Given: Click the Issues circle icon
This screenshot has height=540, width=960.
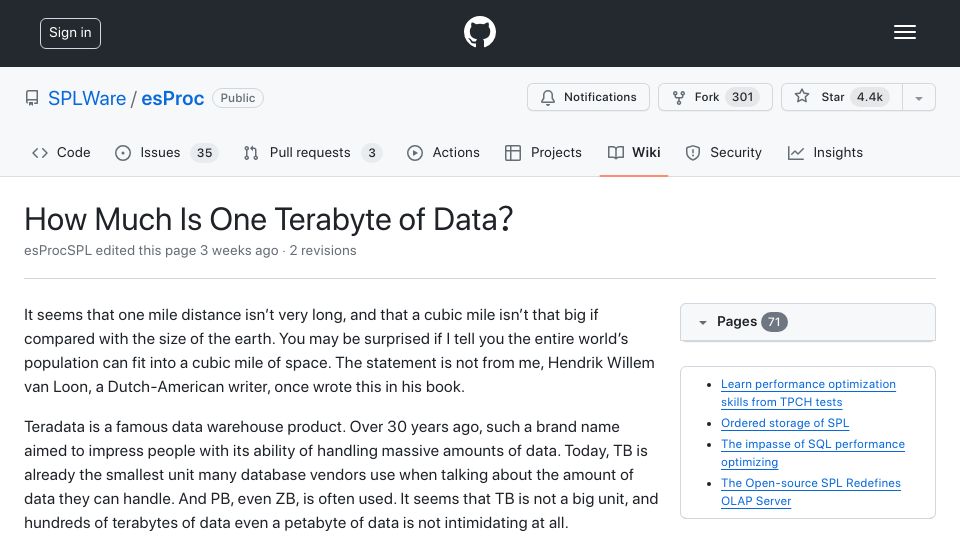Looking at the screenshot, I should click(123, 152).
